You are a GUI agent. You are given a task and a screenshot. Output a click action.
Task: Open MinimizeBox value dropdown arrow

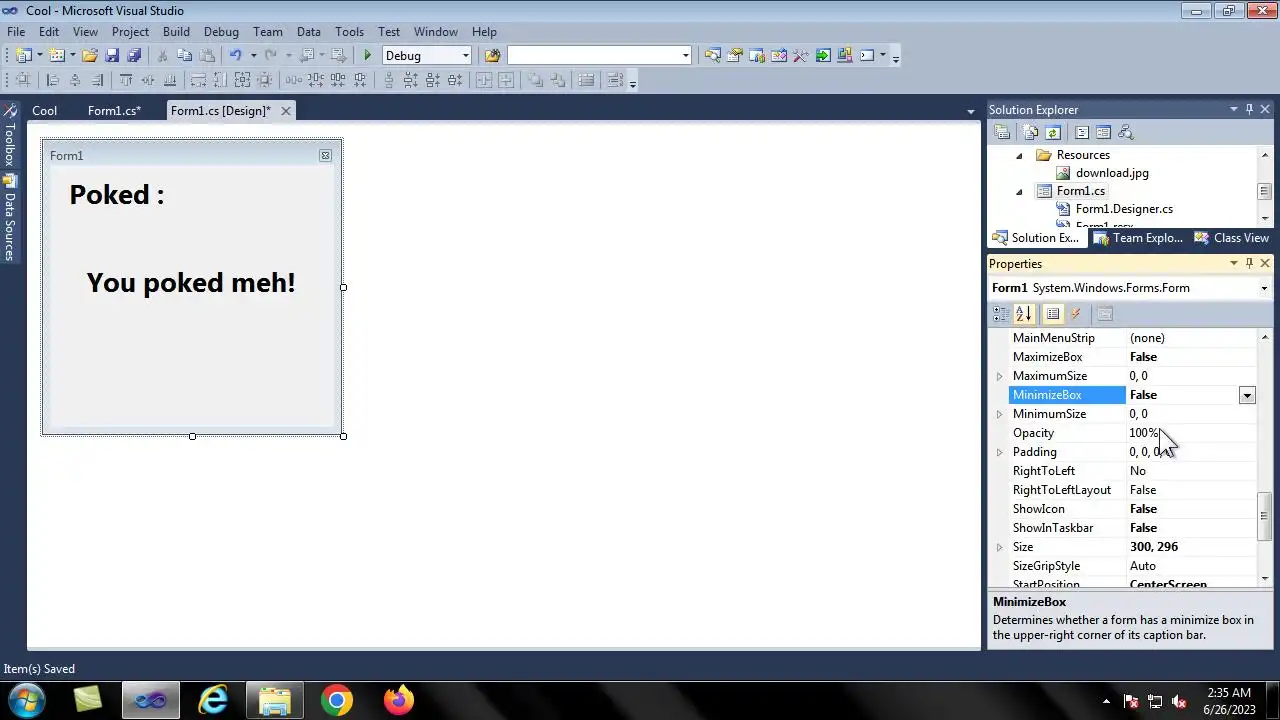point(1247,395)
